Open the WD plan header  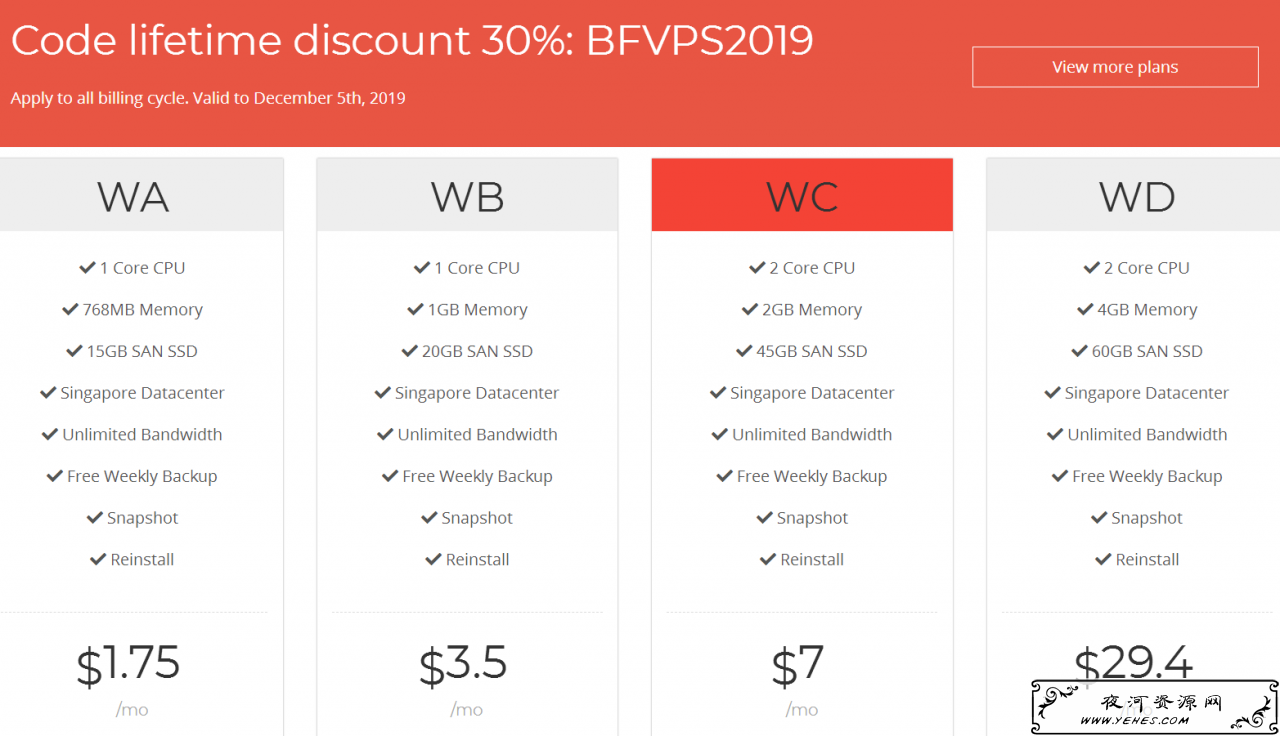click(1136, 195)
